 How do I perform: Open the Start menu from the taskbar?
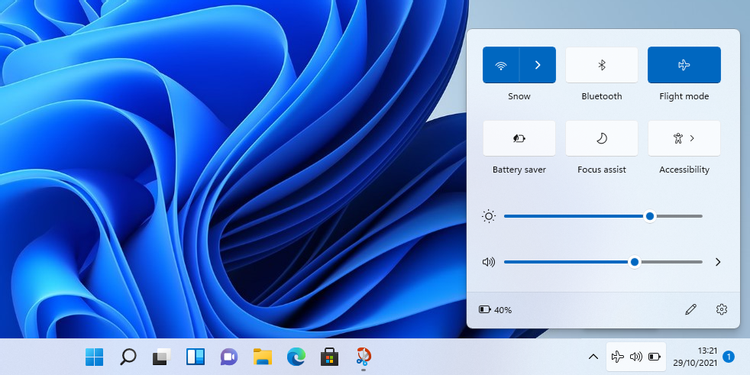[x=94, y=357]
